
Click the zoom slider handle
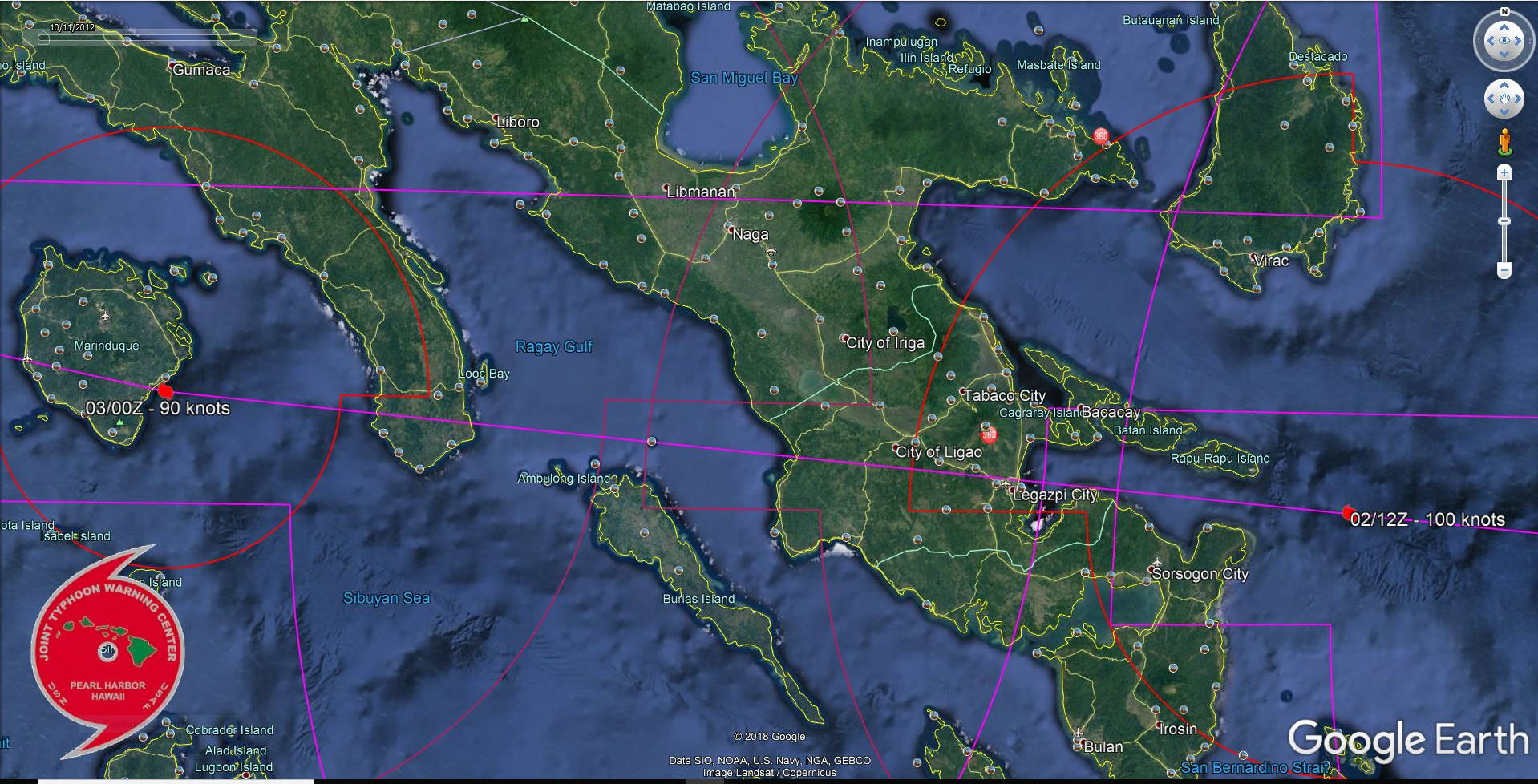pyautogui.click(x=1504, y=220)
